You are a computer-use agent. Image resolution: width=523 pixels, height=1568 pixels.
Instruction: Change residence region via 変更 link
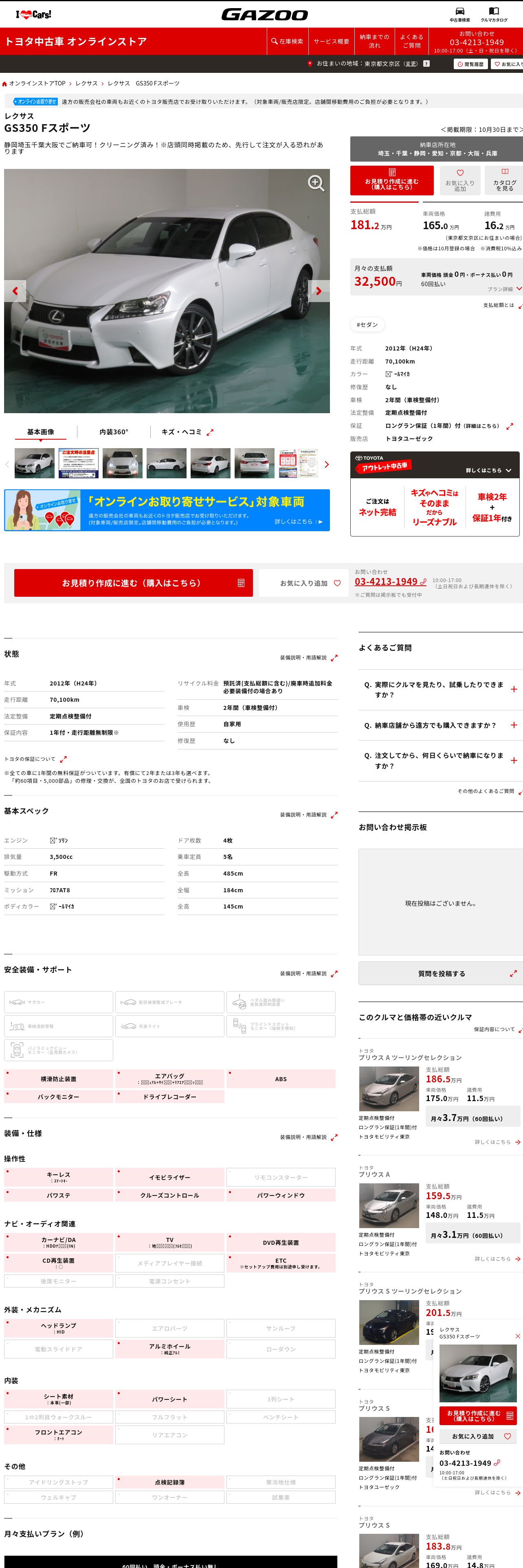point(411,64)
